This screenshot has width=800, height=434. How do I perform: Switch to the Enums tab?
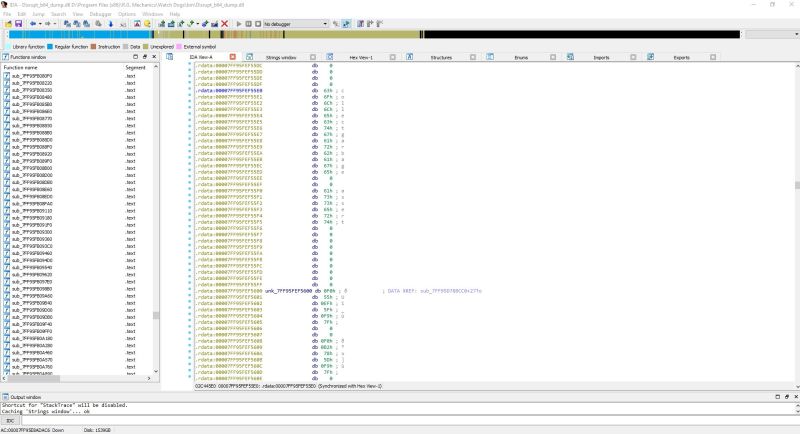521,57
